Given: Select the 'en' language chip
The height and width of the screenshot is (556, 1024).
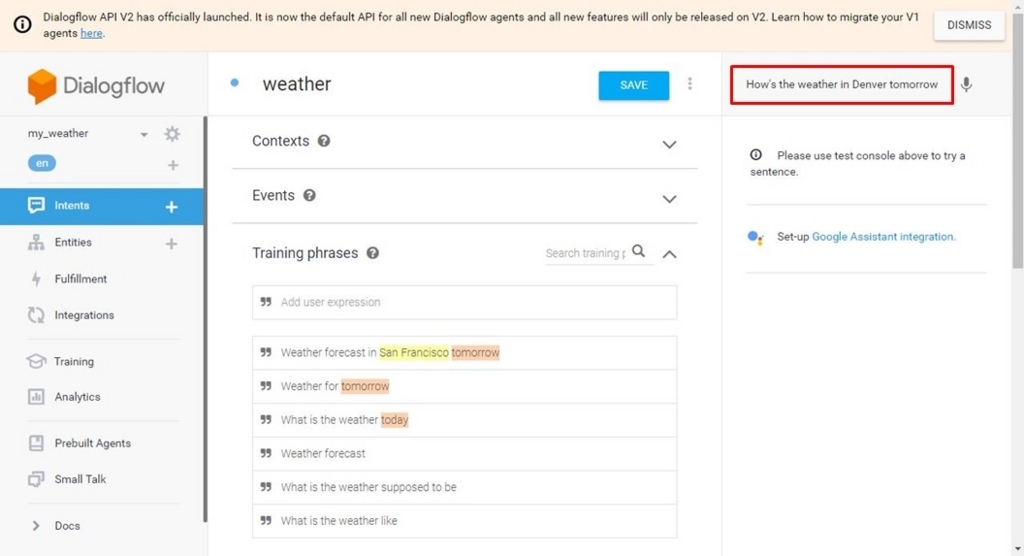Looking at the screenshot, I should (42, 163).
